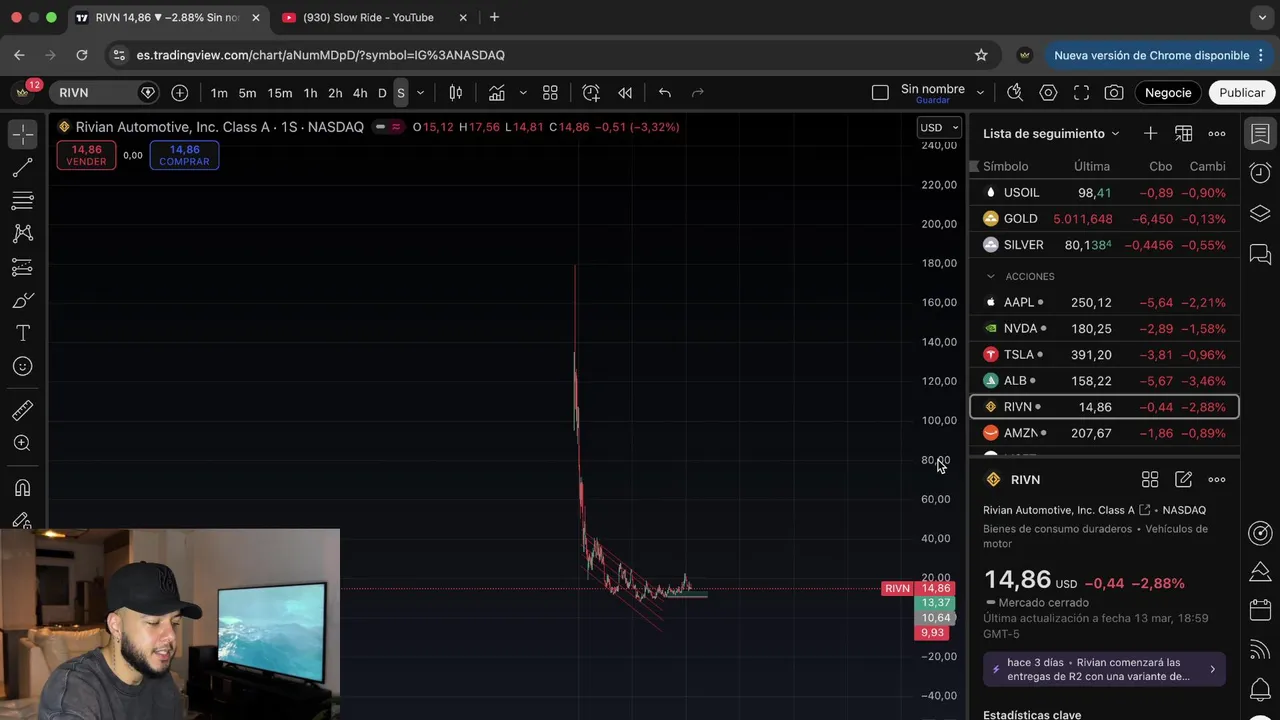This screenshot has height=720, width=1280.
Task: Open a new browser tab
Action: pyautogui.click(x=494, y=18)
